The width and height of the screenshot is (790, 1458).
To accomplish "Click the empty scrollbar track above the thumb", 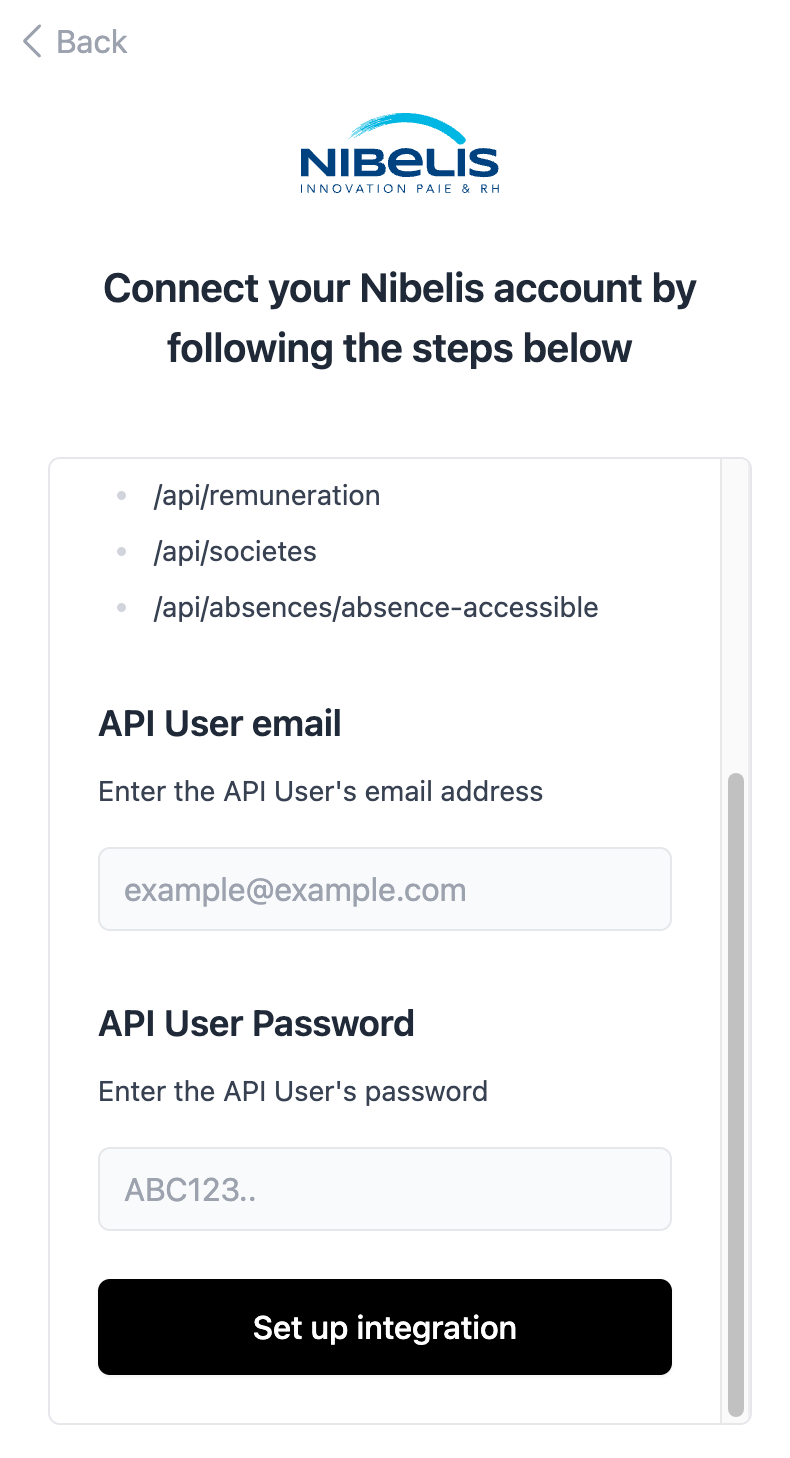I will click(x=735, y=610).
